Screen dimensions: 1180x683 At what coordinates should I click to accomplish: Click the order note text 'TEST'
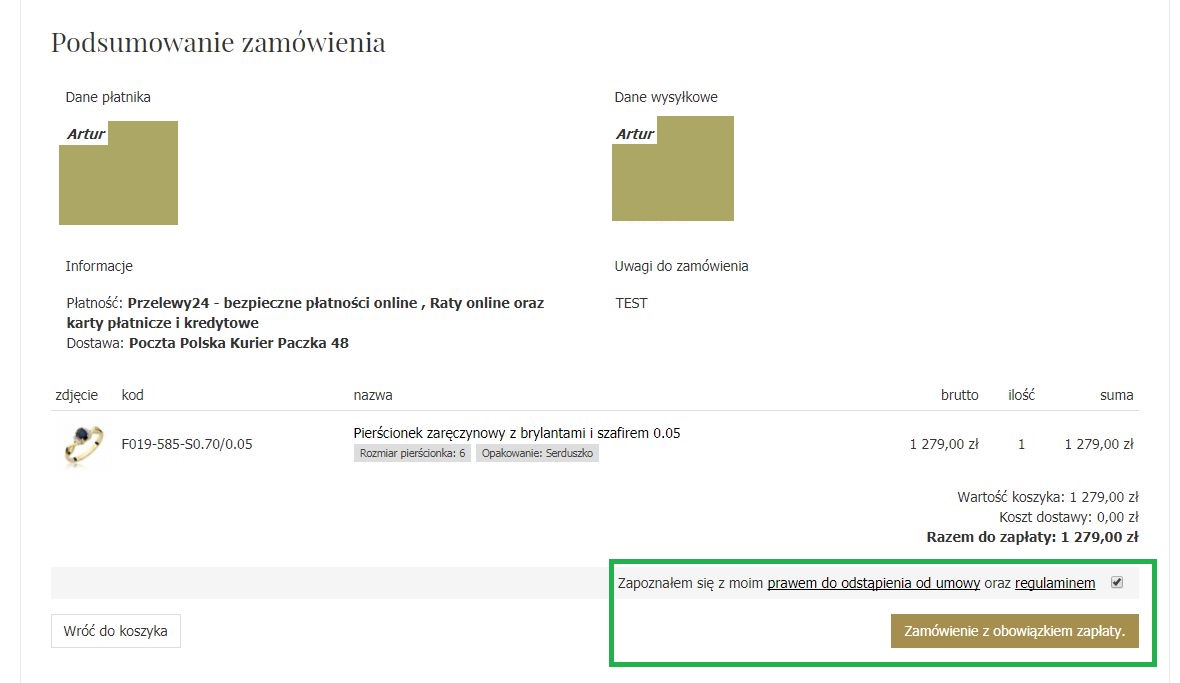pos(631,303)
